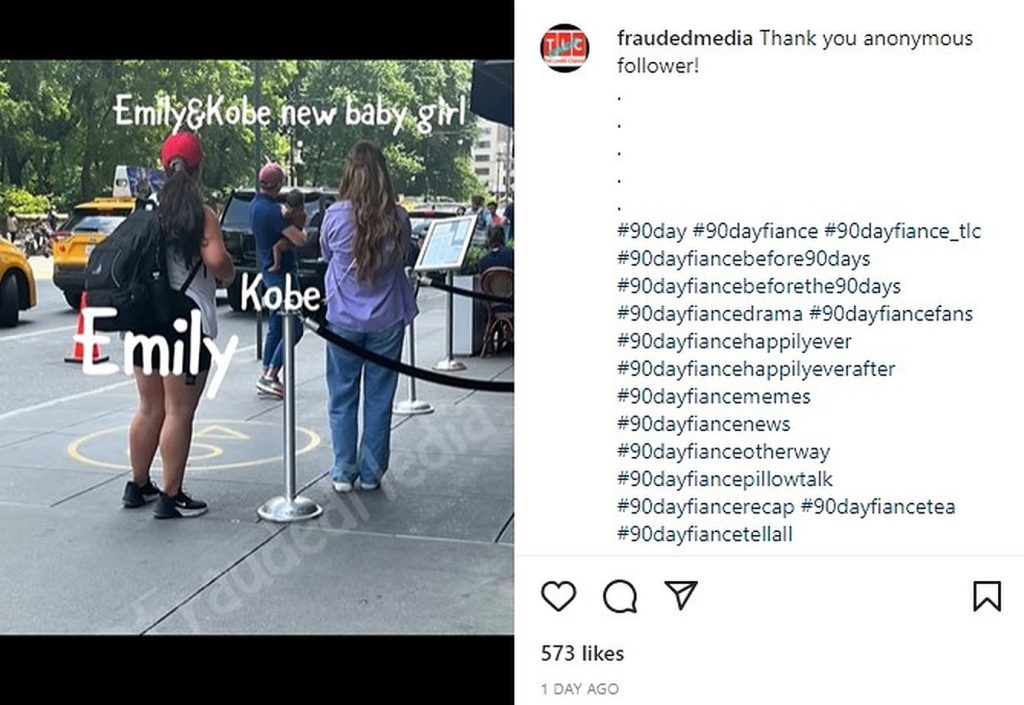Open the #90dayfiancenews hashtag
Viewport: 1024px width, 705px height.
pyautogui.click(x=704, y=424)
